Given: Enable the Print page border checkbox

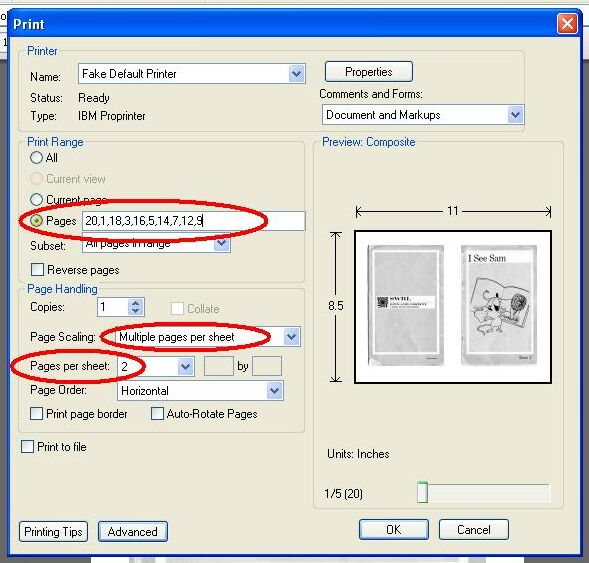Looking at the screenshot, I should tap(36, 414).
